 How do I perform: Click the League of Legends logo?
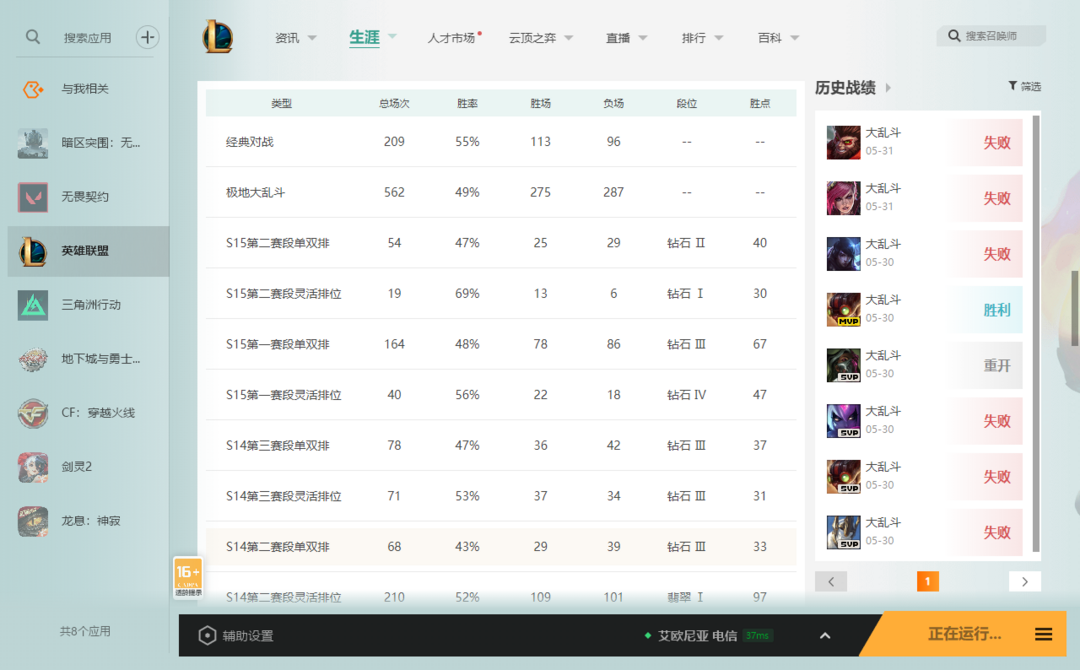pos(218,36)
